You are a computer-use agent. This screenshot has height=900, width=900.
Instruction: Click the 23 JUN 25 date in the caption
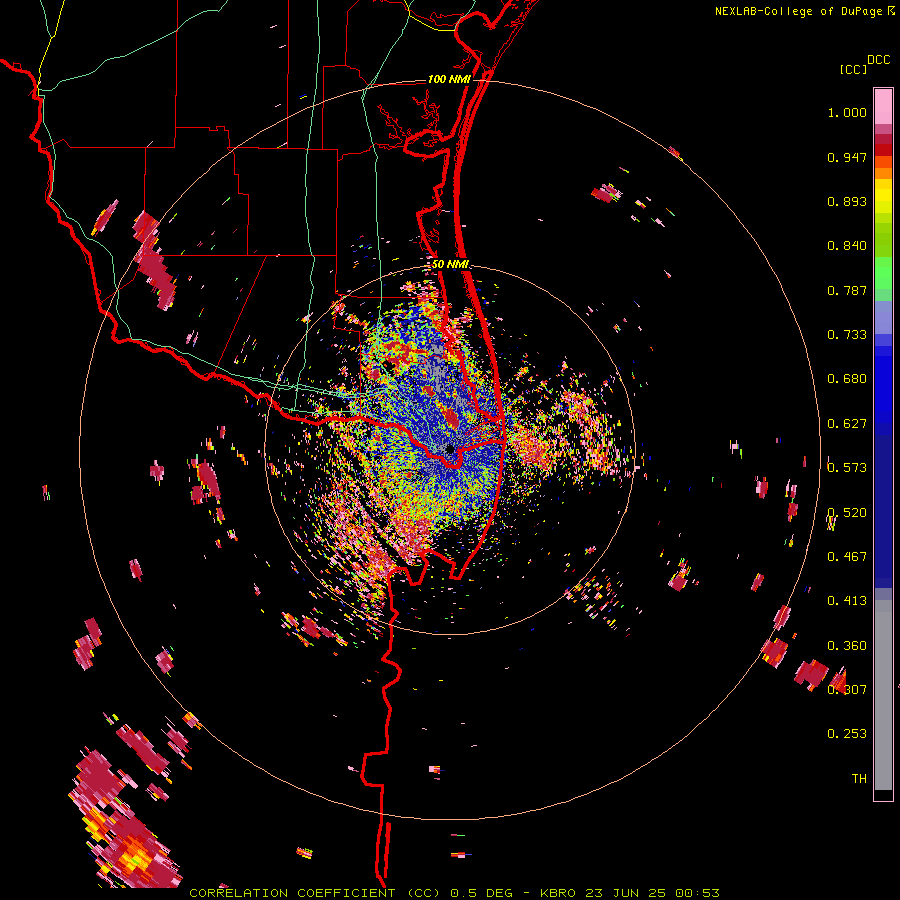(x=627, y=893)
